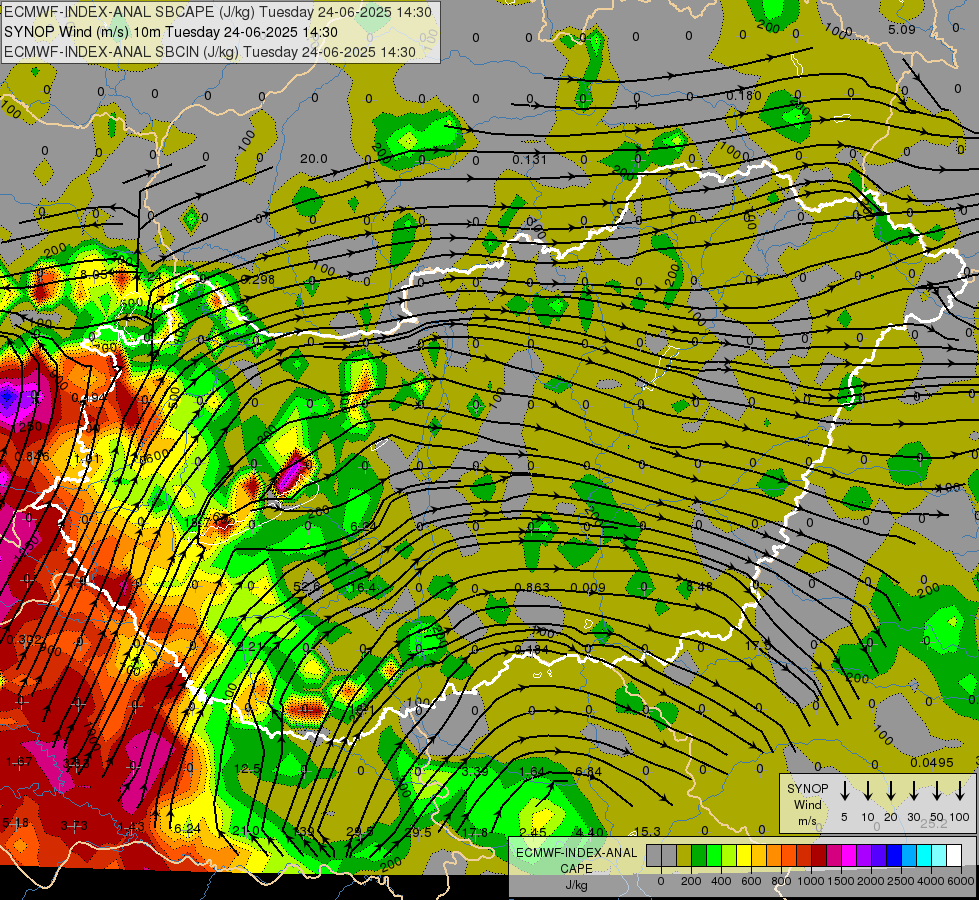This screenshot has height=900, width=979.
Task: Click the 20.0 value on the map
Action: [x=313, y=159]
